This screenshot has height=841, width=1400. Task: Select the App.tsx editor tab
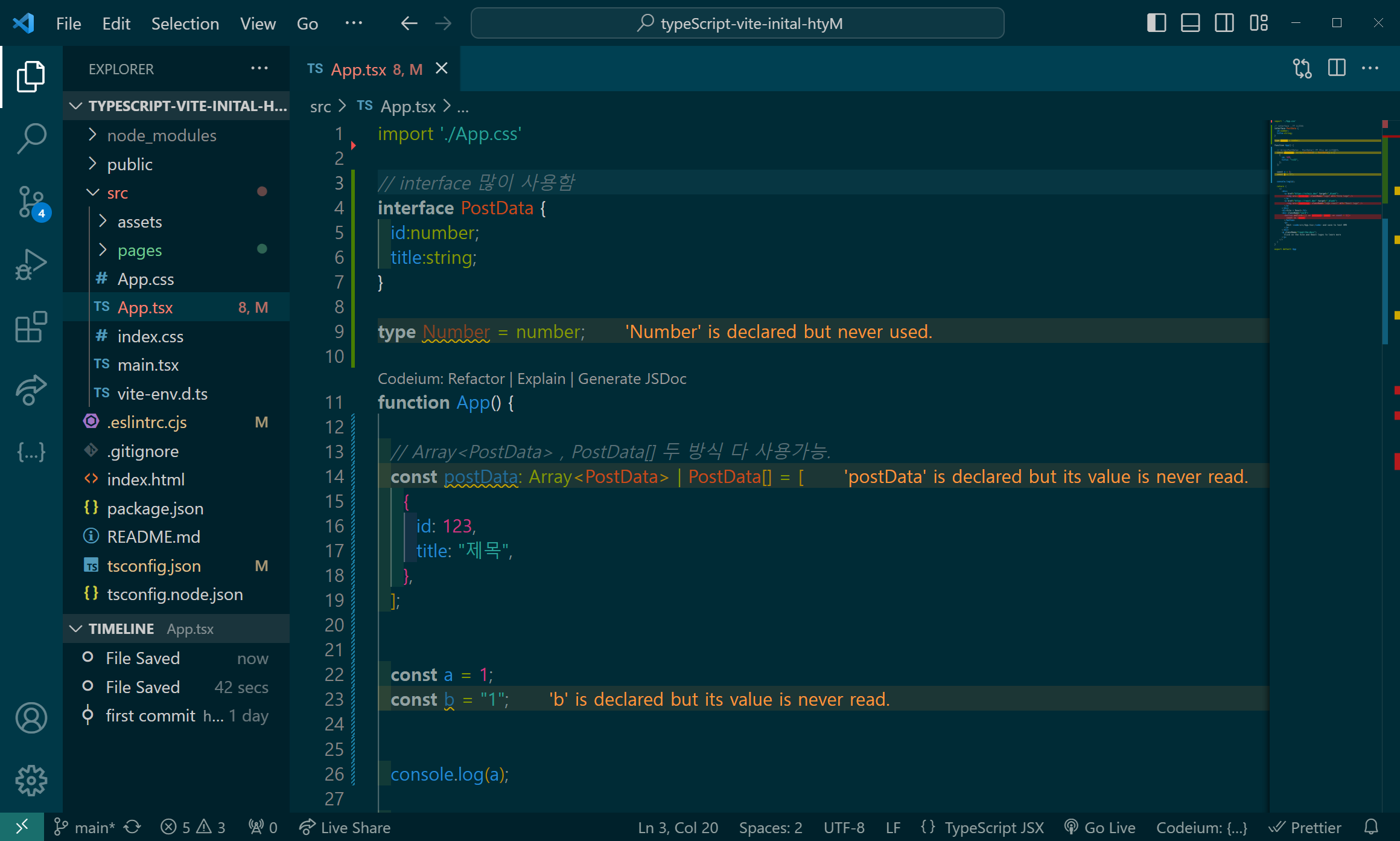(x=374, y=69)
